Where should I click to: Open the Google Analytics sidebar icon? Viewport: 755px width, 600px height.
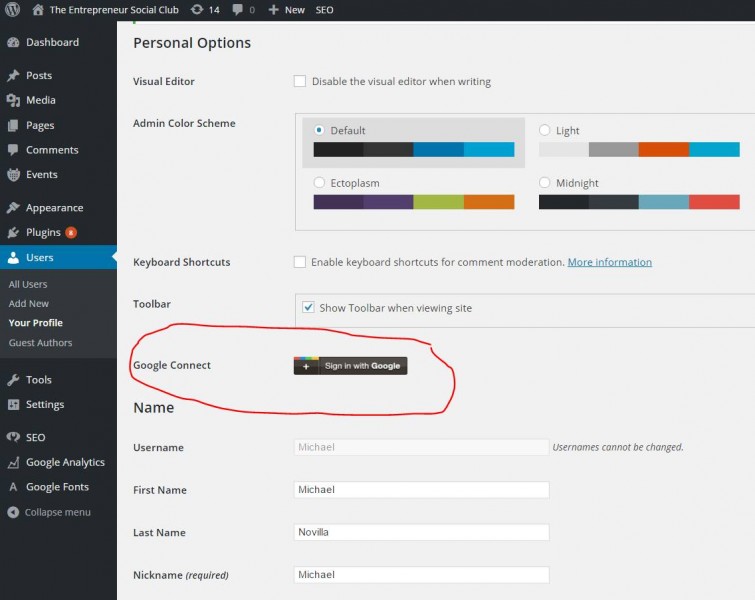[x=13, y=463]
